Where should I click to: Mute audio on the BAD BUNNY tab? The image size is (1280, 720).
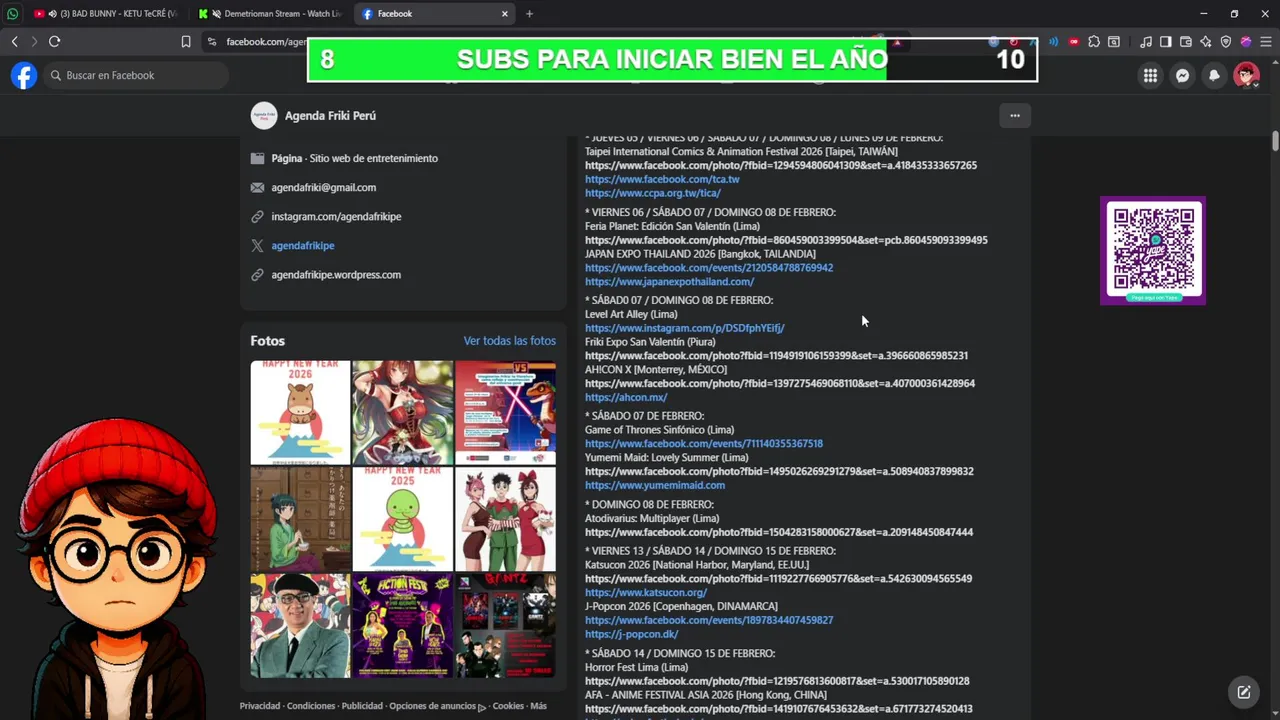(x=52, y=14)
